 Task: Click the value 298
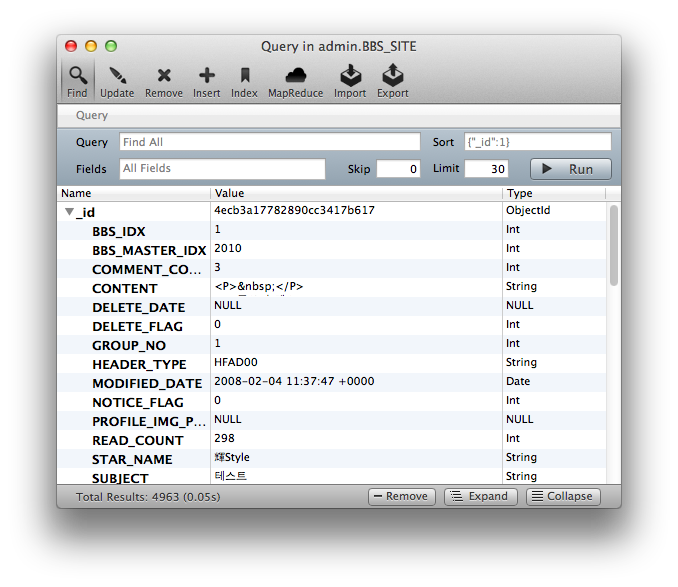click(224, 438)
